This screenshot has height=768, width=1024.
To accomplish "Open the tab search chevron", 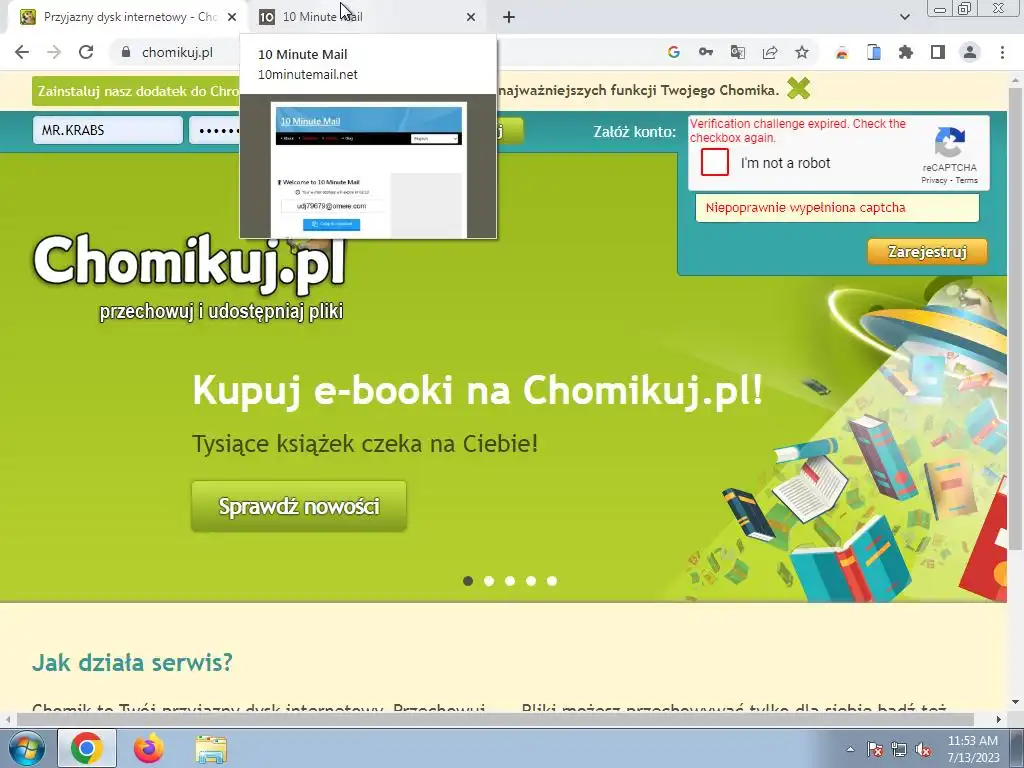I will (x=904, y=17).
